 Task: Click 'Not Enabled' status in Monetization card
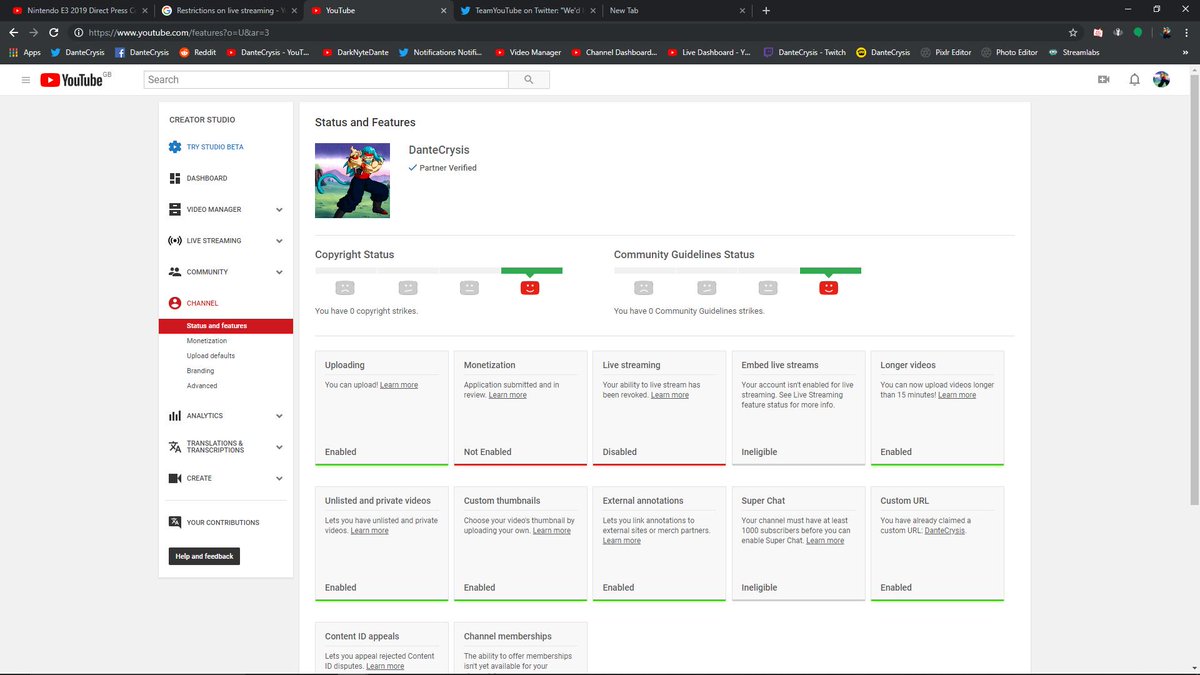click(x=488, y=452)
